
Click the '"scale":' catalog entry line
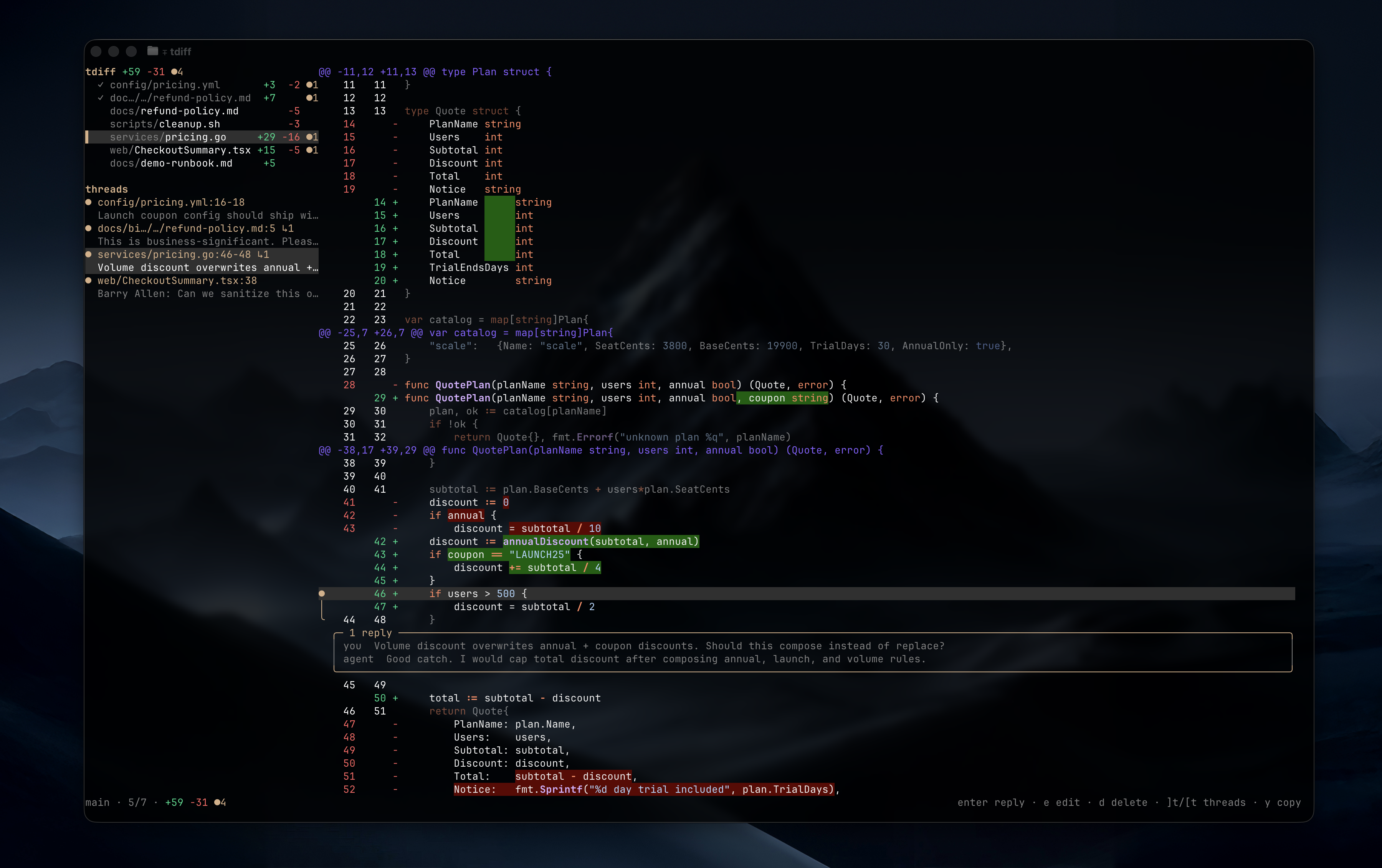pyautogui.click(x=720, y=346)
